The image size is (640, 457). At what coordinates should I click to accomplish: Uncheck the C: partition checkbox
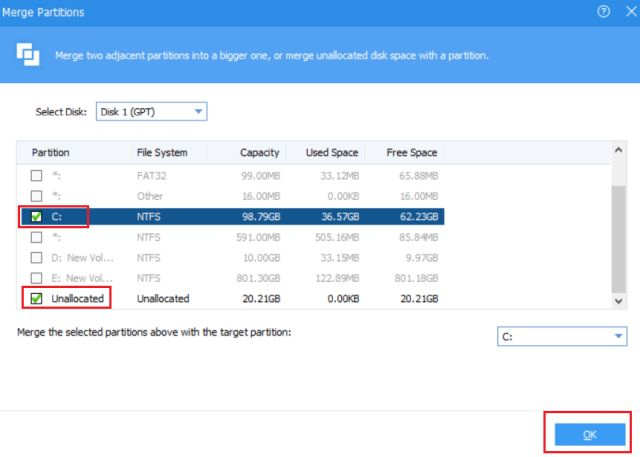pyautogui.click(x=37, y=216)
